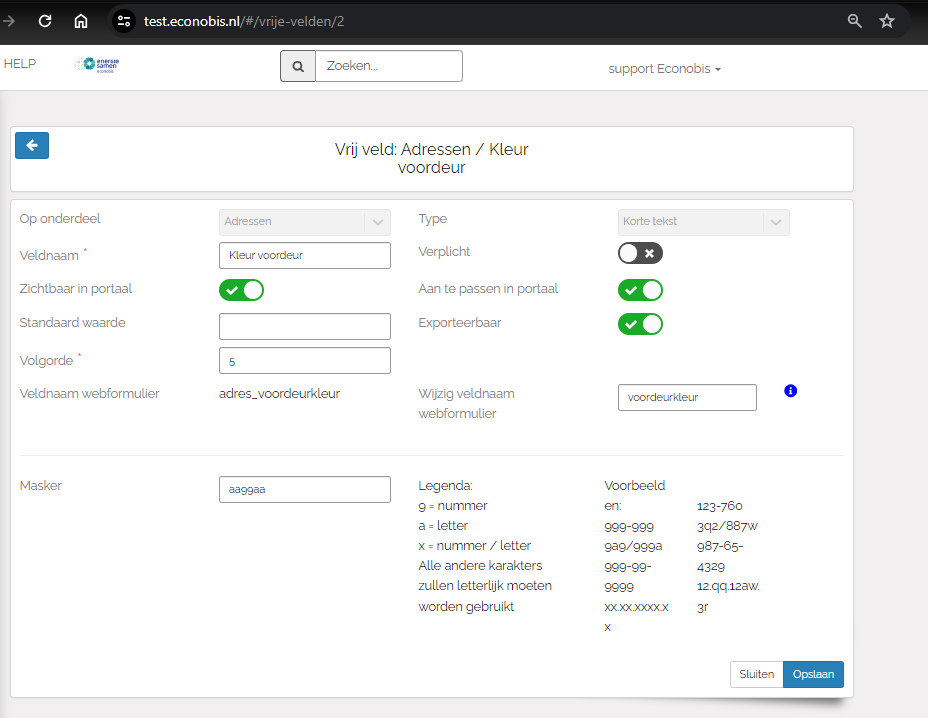Image resolution: width=928 pixels, height=718 pixels.
Task: Reload the page with browser refresh icon
Action: (45, 21)
